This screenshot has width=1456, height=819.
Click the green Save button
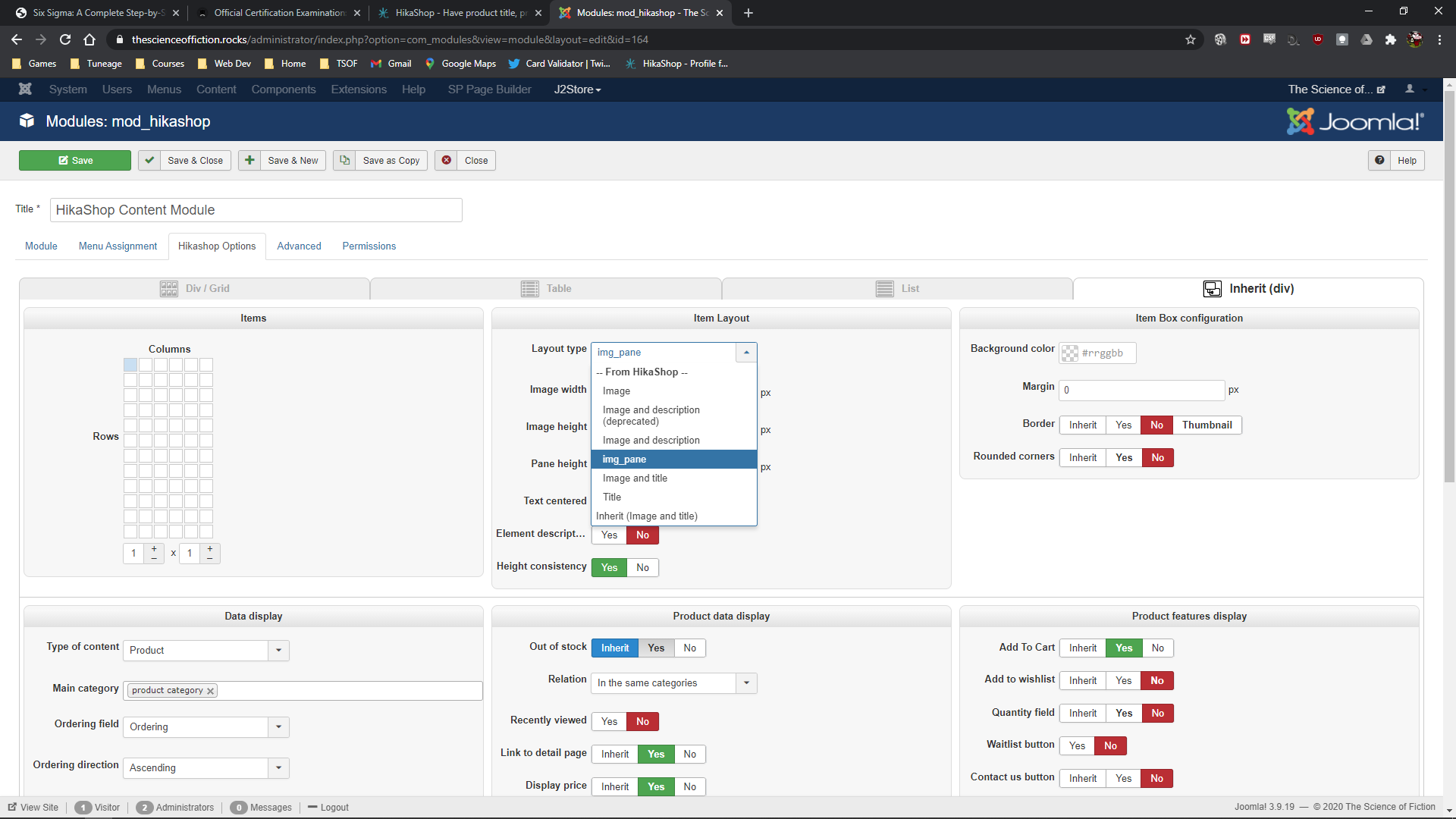[75, 160]
